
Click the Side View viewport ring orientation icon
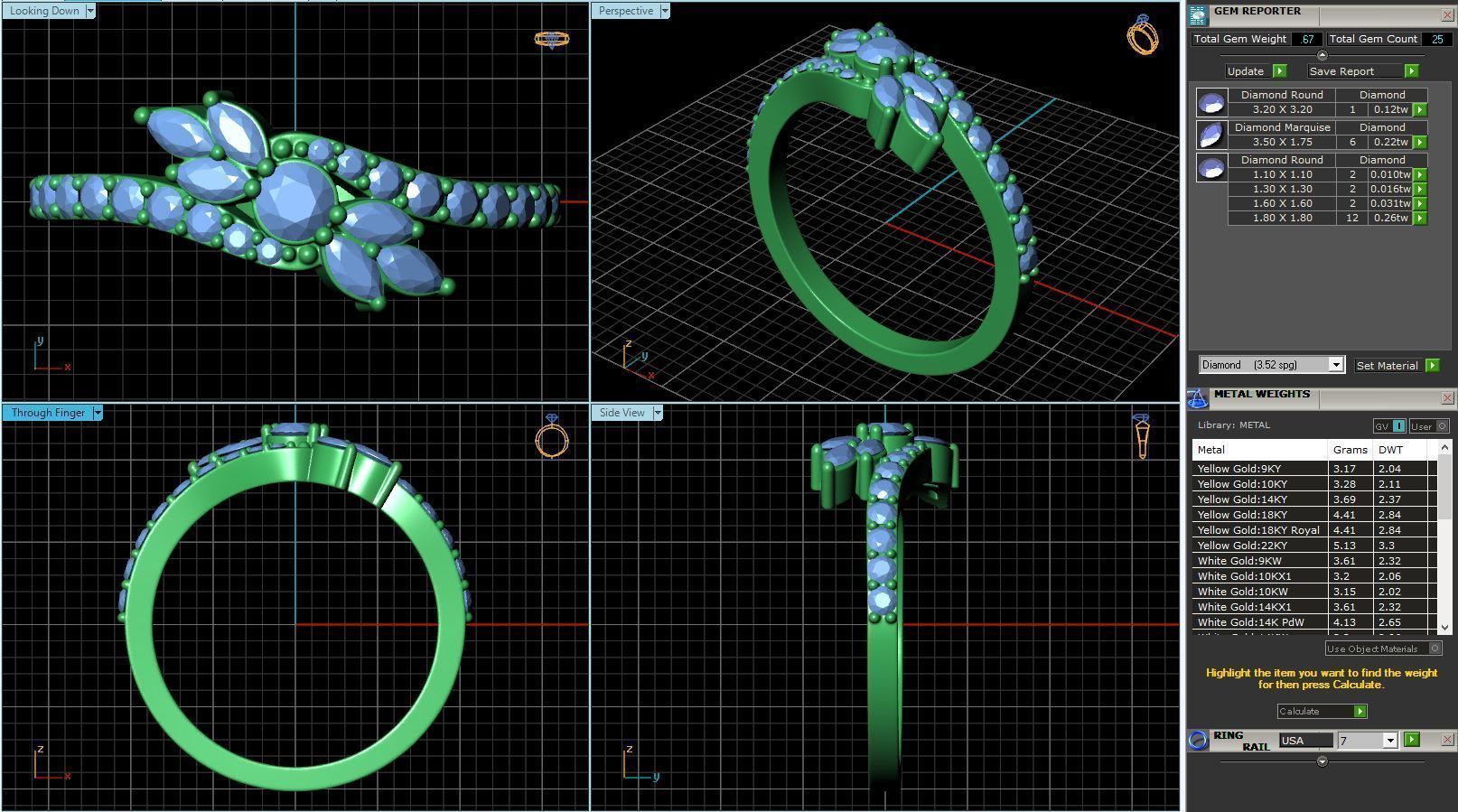pyautogui.click(x=1142, y=436)
